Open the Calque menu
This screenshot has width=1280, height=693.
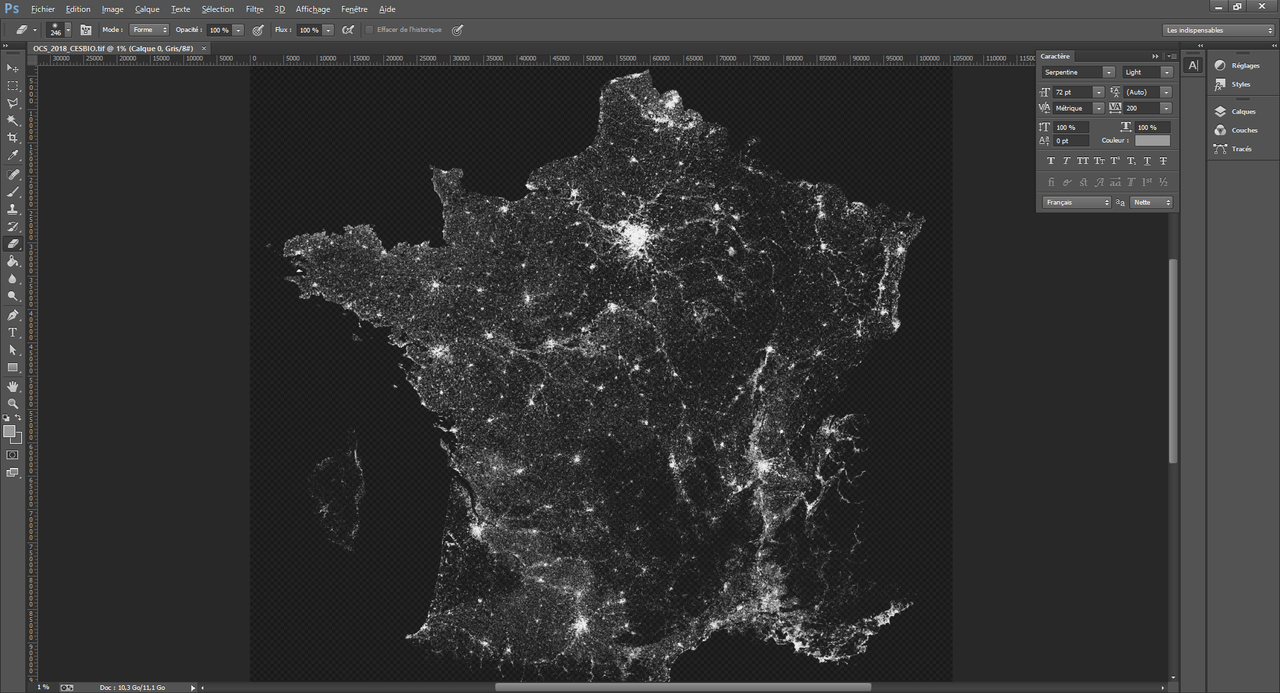coord(147,9)
